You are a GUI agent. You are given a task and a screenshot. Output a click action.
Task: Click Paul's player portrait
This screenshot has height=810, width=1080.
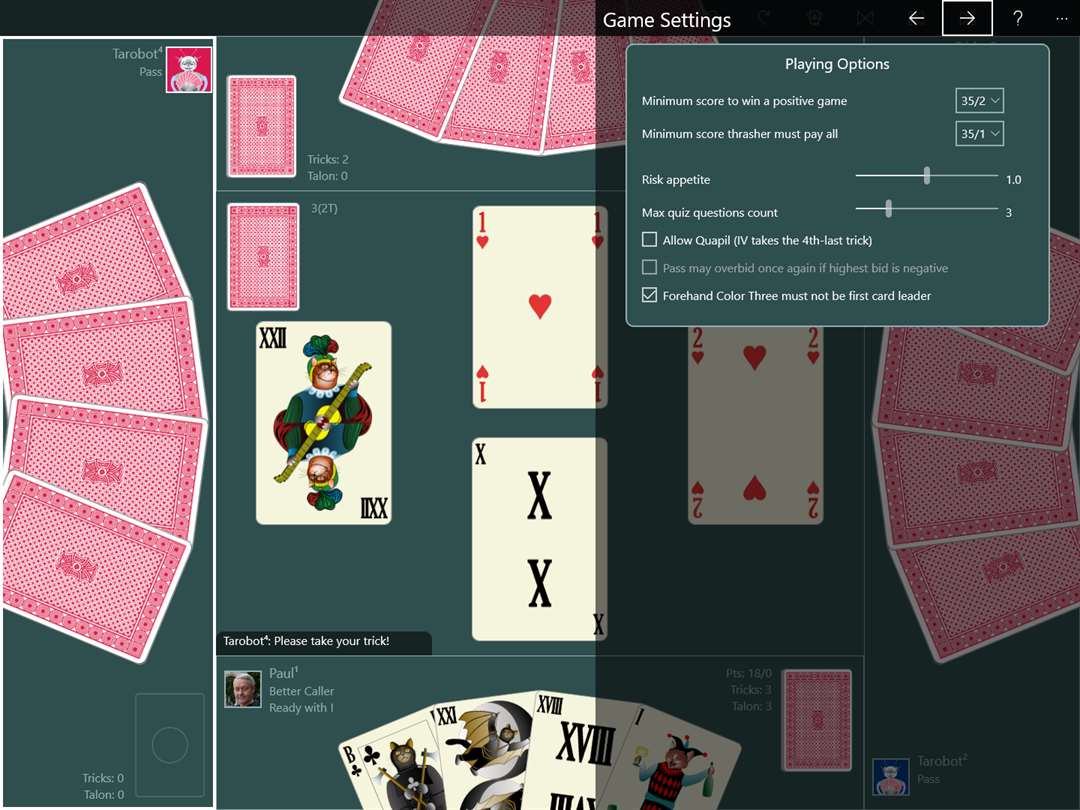pos(243,689)
